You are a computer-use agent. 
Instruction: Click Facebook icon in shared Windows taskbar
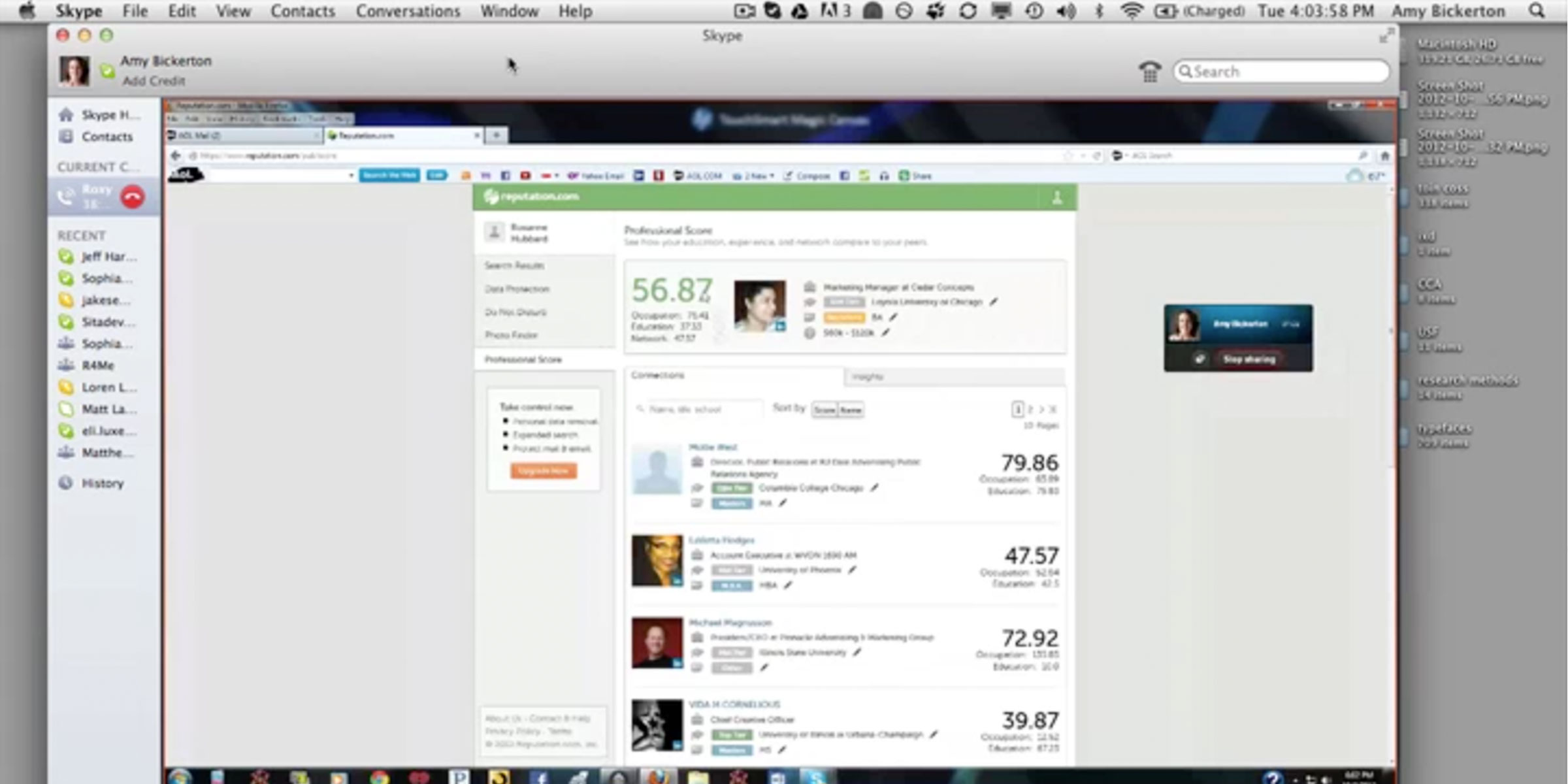pyautogui.click(x=538, y=777)
